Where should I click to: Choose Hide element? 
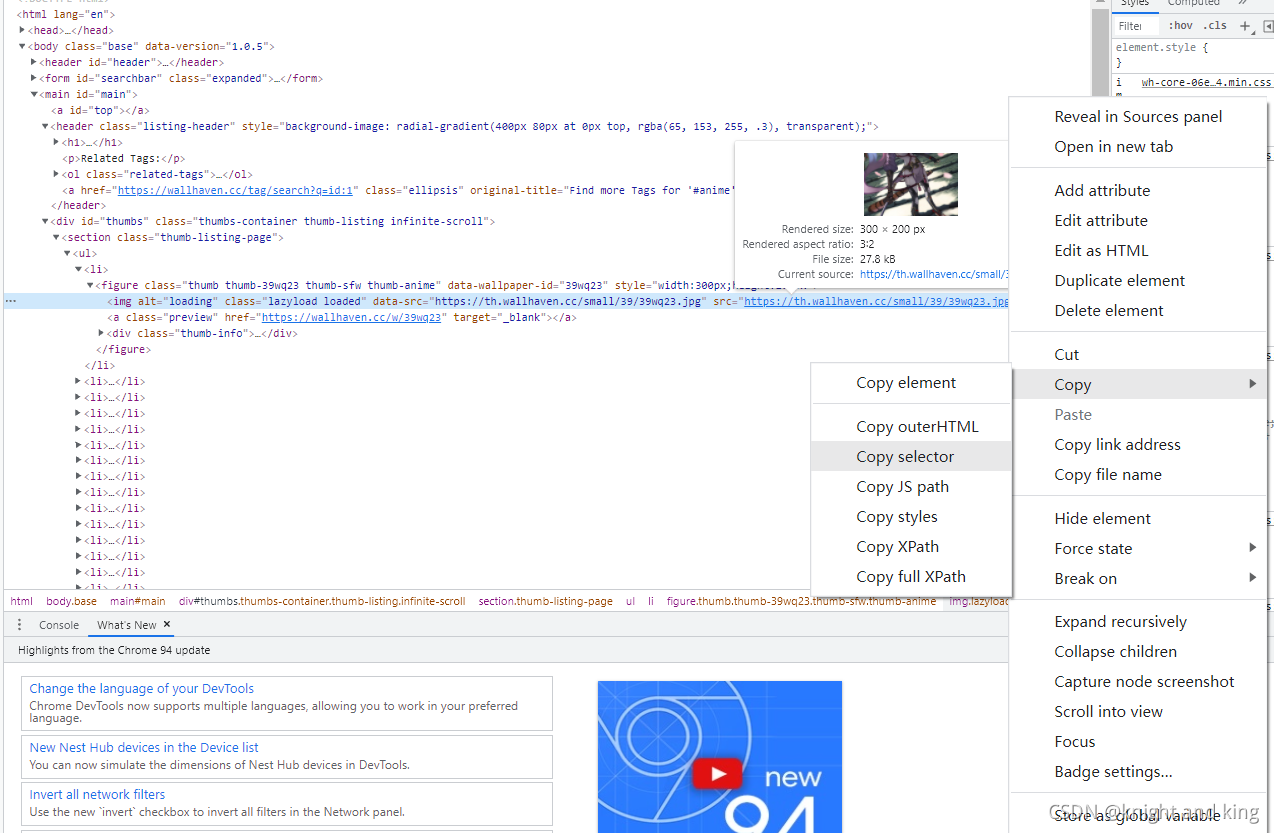[1138, 518]
